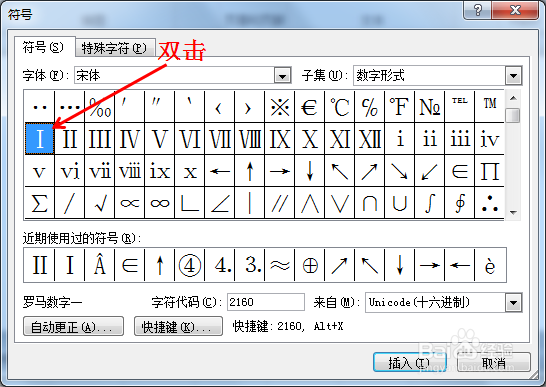The height and width of the screenshot is (387, 546).
Task: Pick the degree Celsius ℃ symbol
Action: [x=340, y=107]
